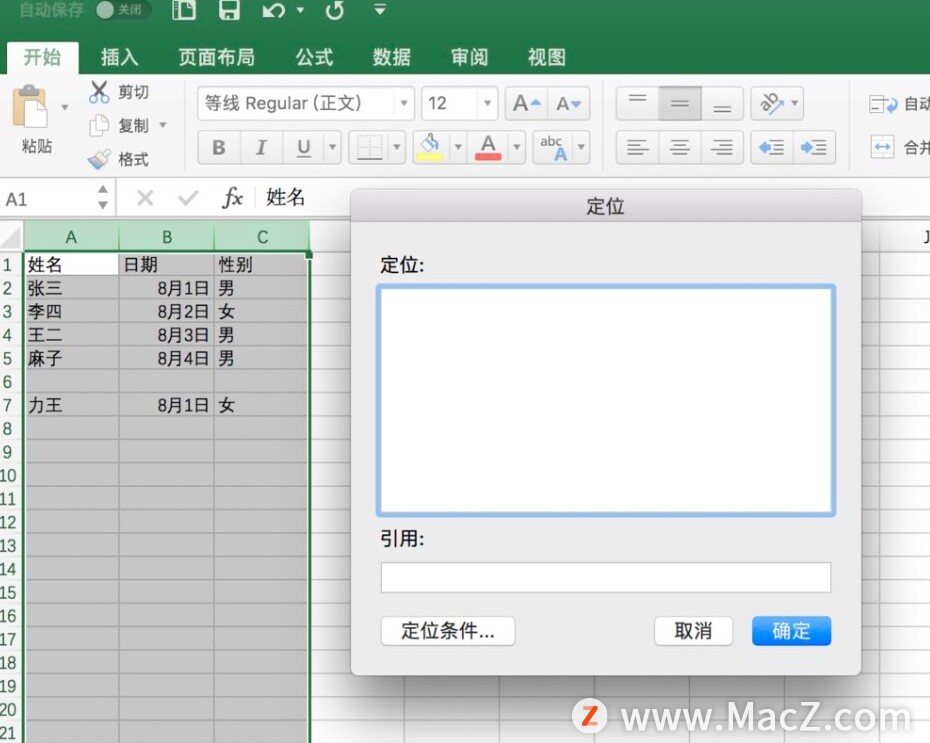Image resolution: width=930 pixels, height=743 pixels.
Task: Open the fill color dropdown arrow
Action: (457, 146)
